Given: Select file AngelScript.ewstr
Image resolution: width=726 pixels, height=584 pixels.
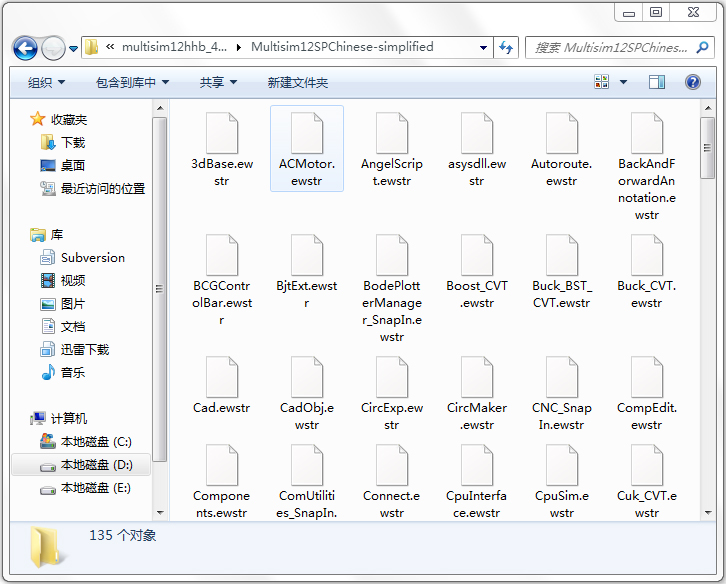Looking at the screenshot, I should point(392,148).
